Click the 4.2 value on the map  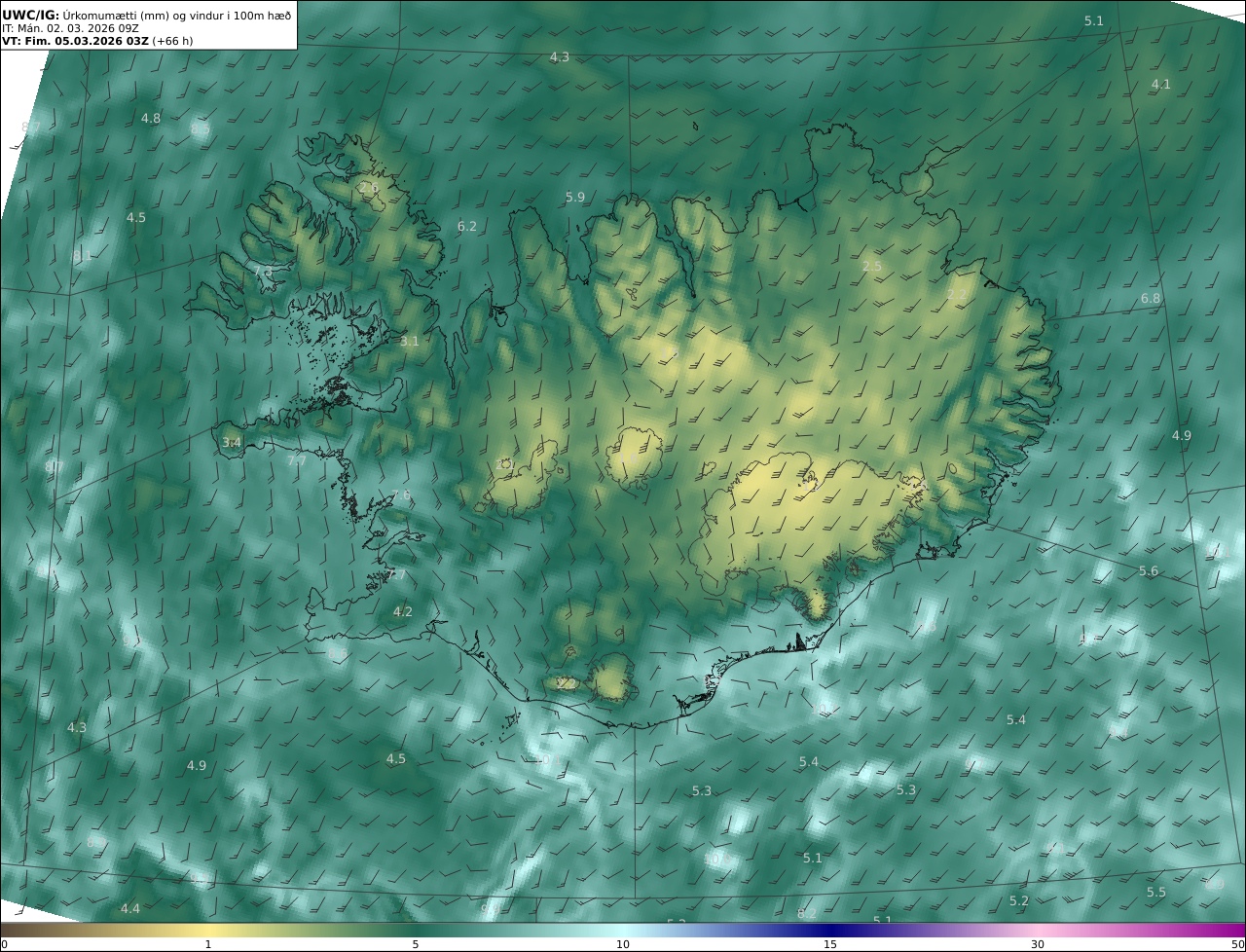pos(403,612)
